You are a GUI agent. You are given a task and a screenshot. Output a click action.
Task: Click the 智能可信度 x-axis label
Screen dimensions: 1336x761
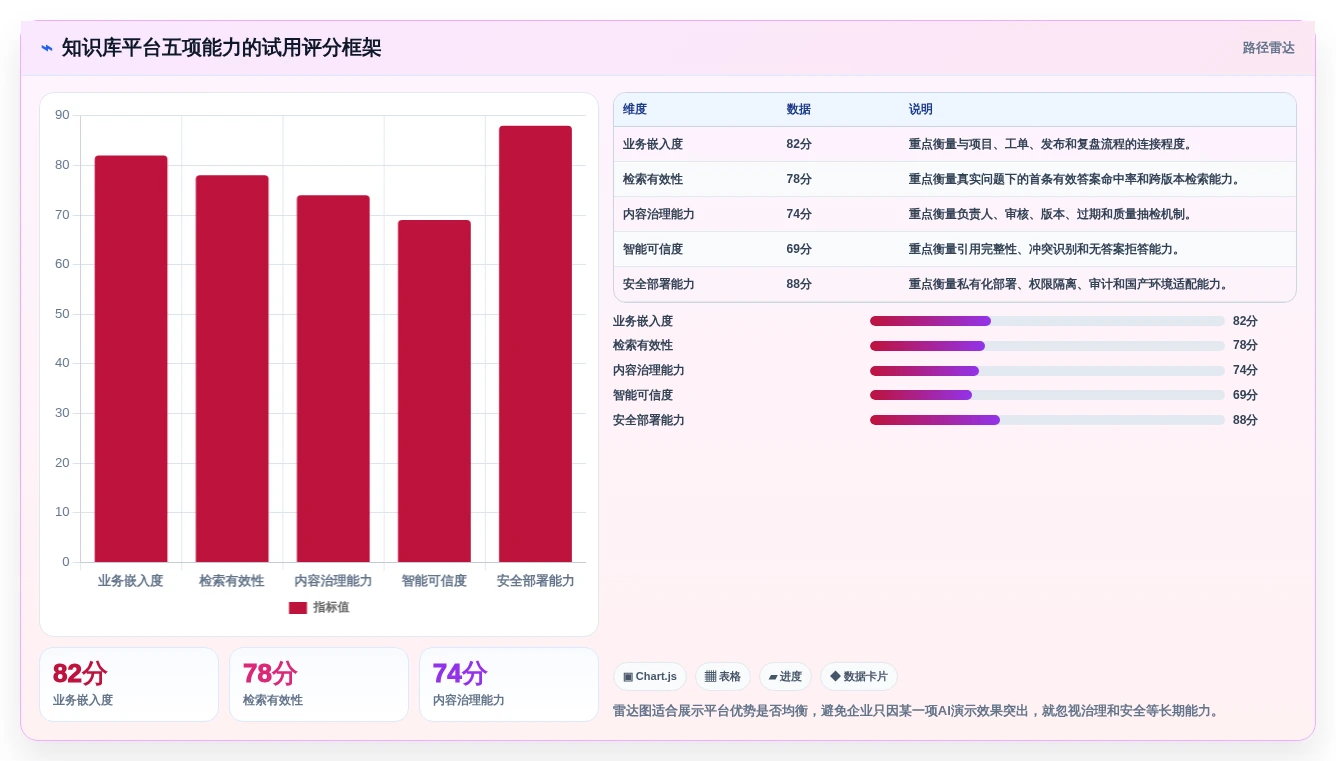pos(434,581)
